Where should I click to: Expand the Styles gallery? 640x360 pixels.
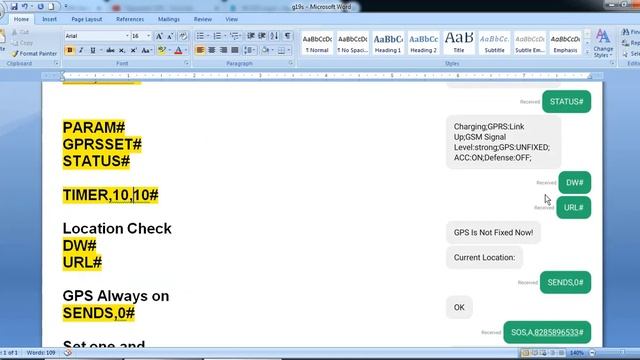point(587,52)
